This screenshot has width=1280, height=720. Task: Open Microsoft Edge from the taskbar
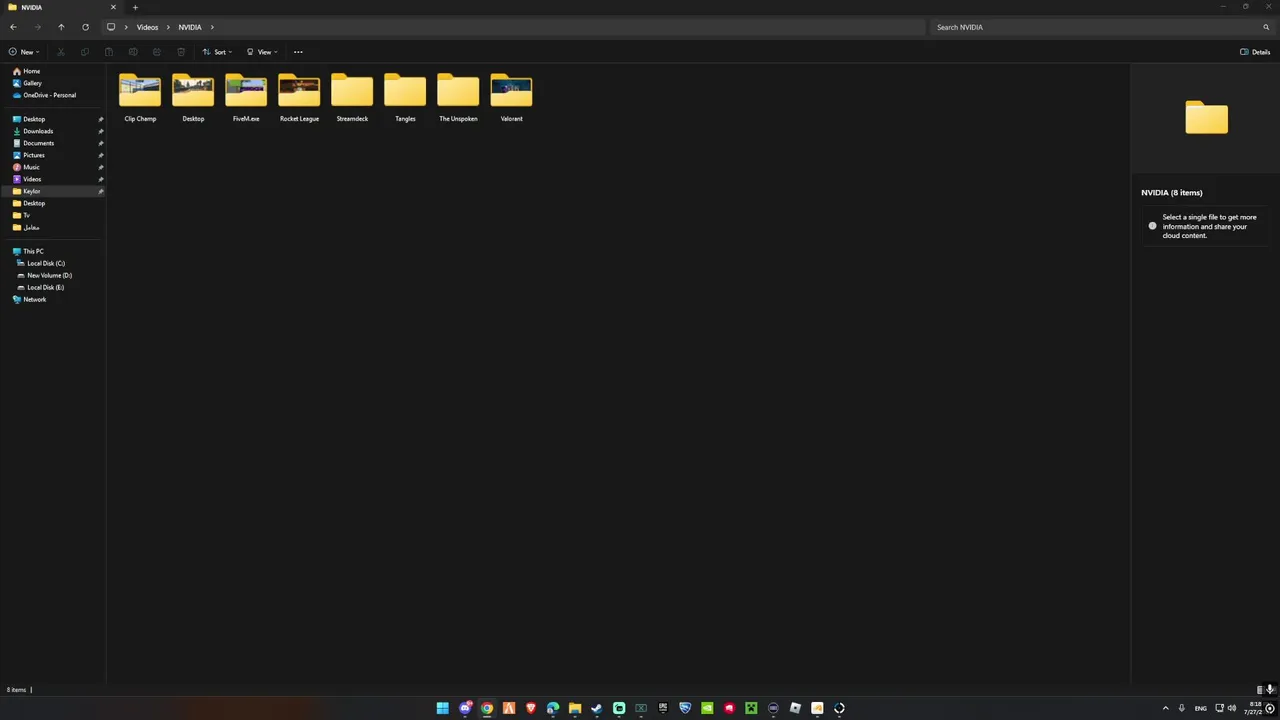553,708
